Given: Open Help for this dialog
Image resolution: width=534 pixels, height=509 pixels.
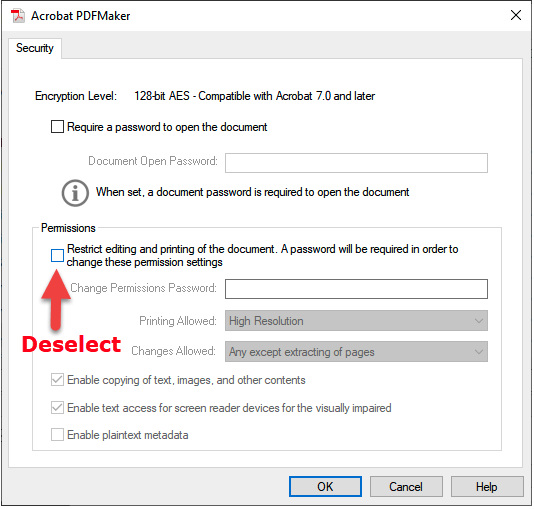Looking at the screenshot, I should pos(487,486).
